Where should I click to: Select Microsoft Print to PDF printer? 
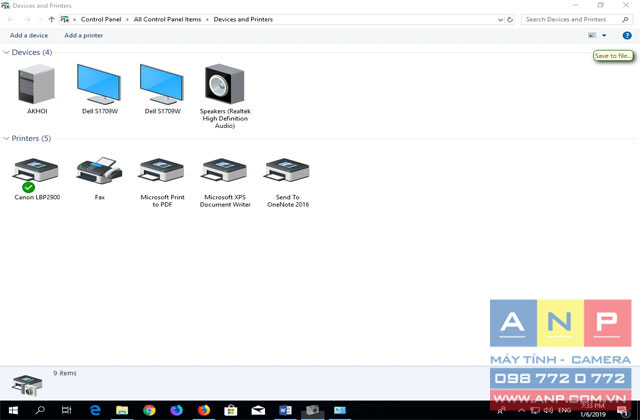coord(162,170)
